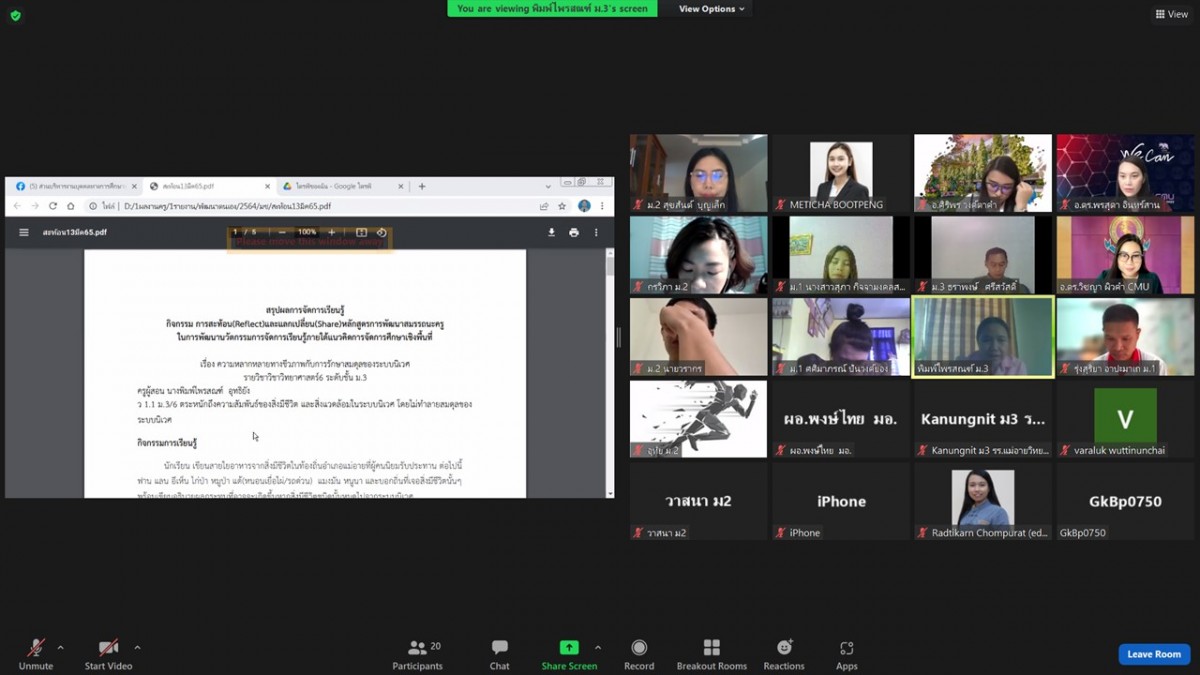Expand audio options arrow beside Unmute
This screenshot has height=675, width=1200.
tap(60, 648)
